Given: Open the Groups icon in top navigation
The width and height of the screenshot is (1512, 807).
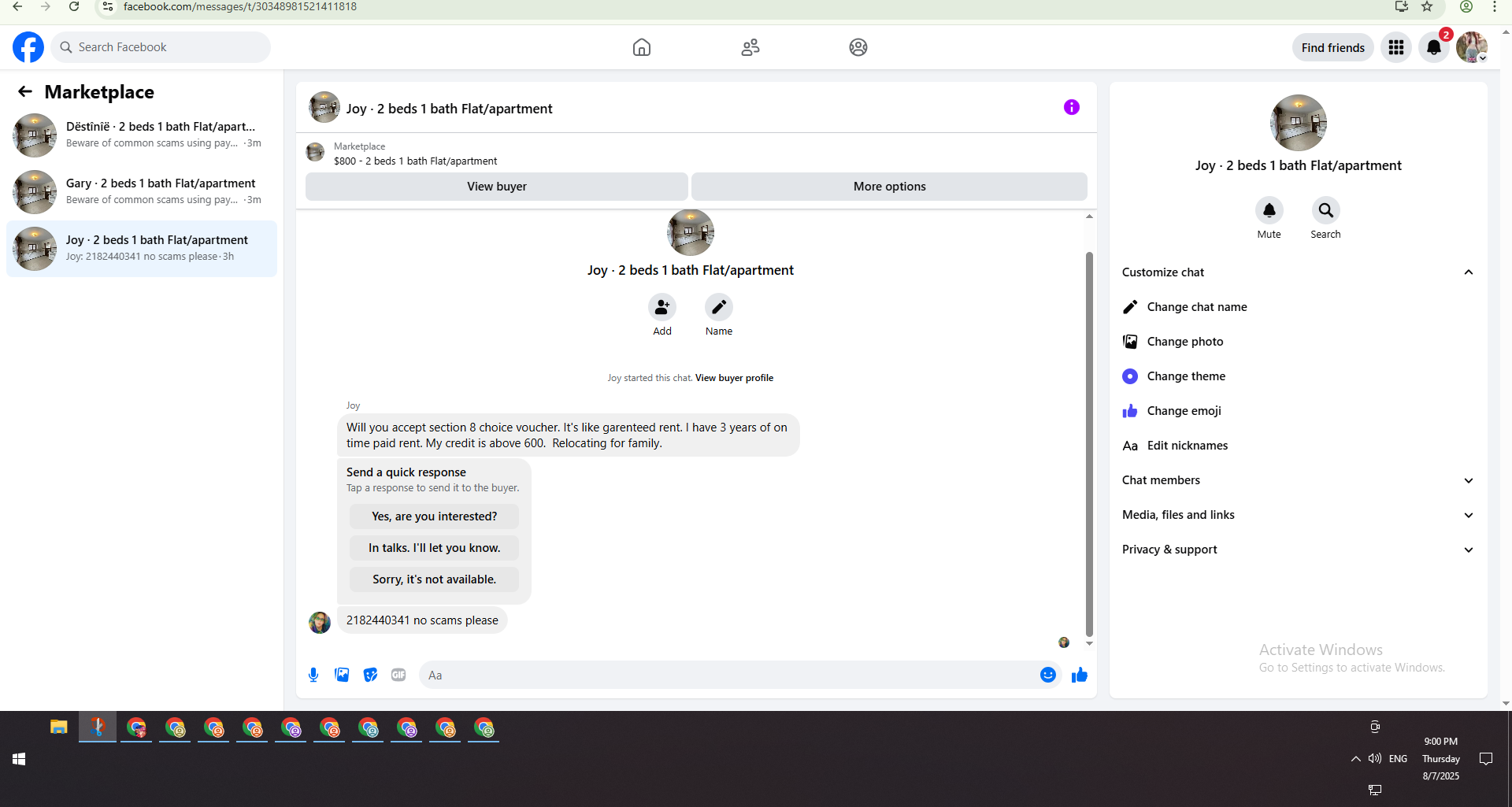Looking at the screenshot, I should pos(858,47).
